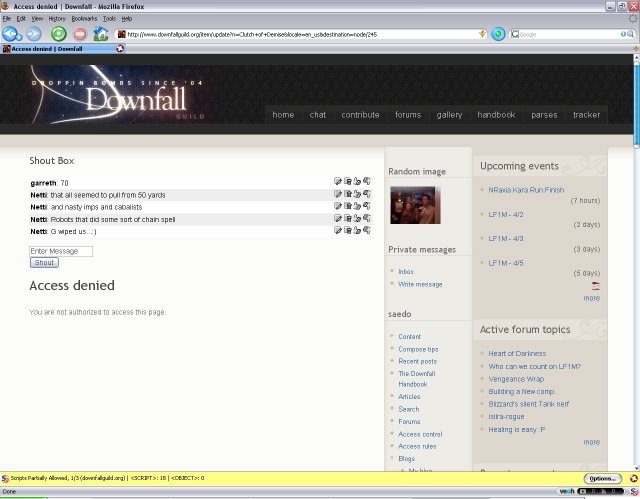Edit the 'G wiped us' shout
This screenshot has height=499, width=640.
pyautogui.click(x=338, y=230)
